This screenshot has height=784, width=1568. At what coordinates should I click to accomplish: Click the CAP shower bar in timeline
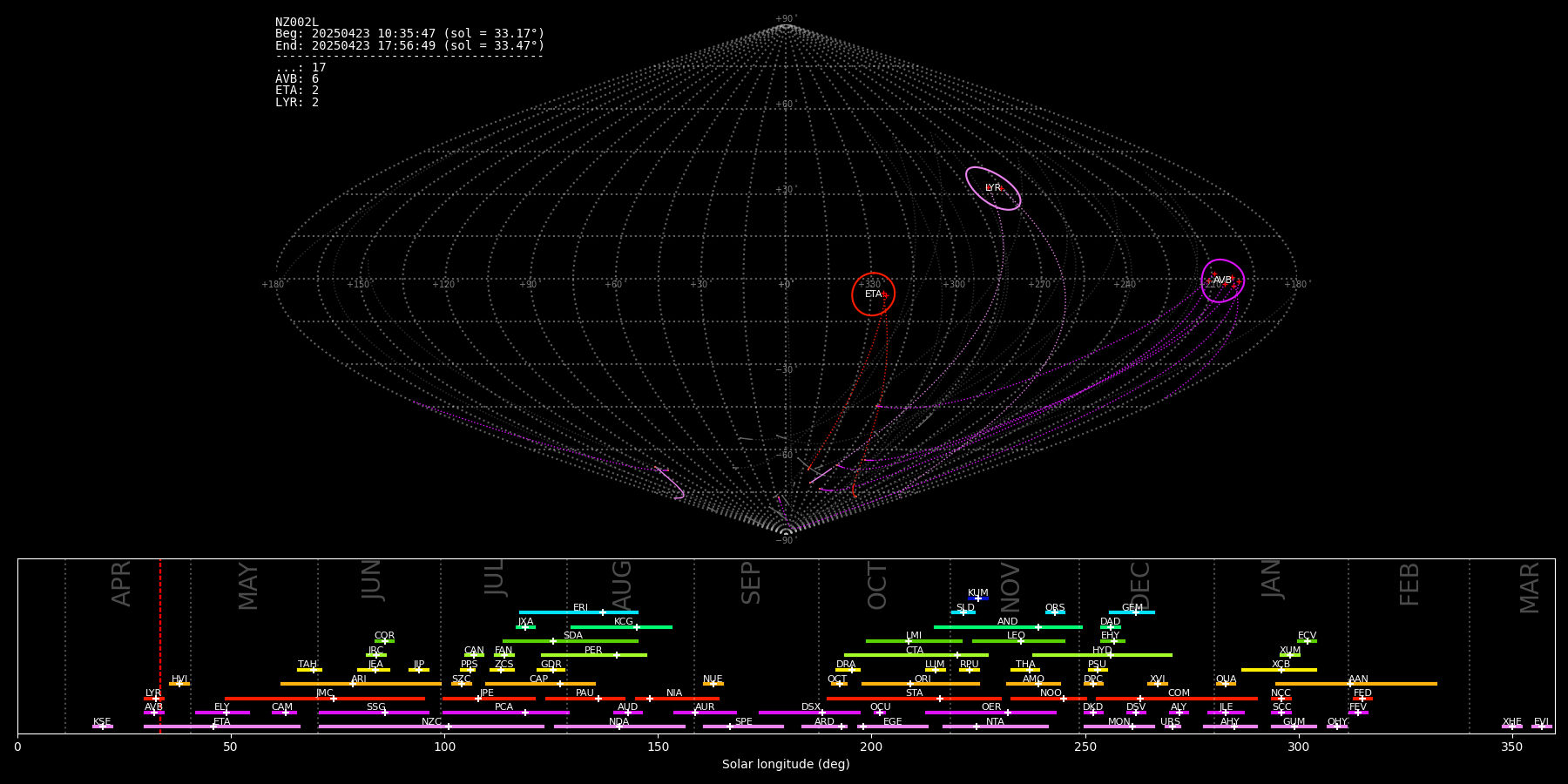(x=540, y=684)
